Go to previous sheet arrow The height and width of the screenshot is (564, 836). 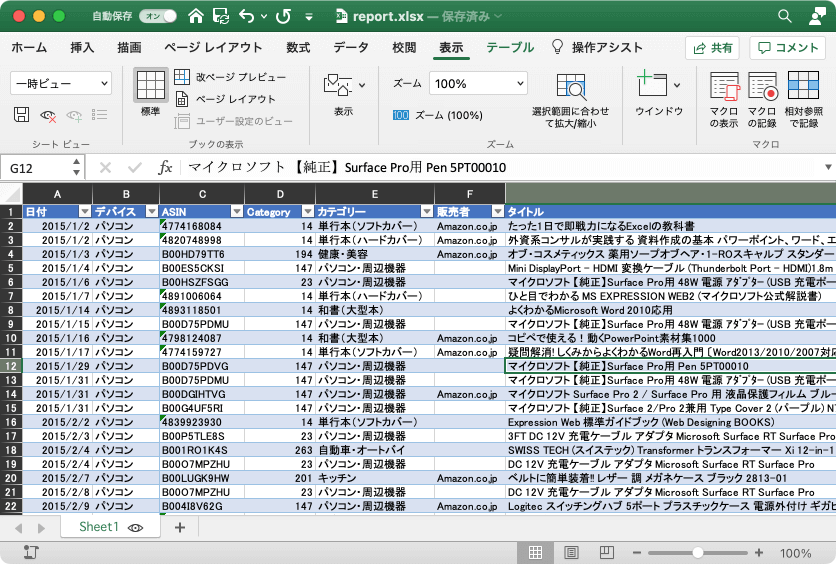click(x=19, y=528)
